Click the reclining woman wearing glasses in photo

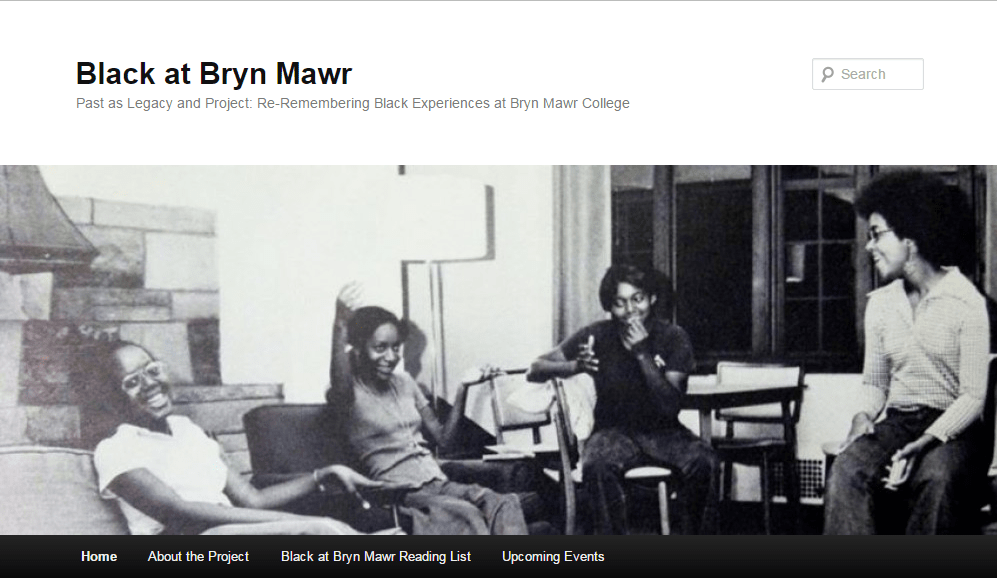pos(184,439)
